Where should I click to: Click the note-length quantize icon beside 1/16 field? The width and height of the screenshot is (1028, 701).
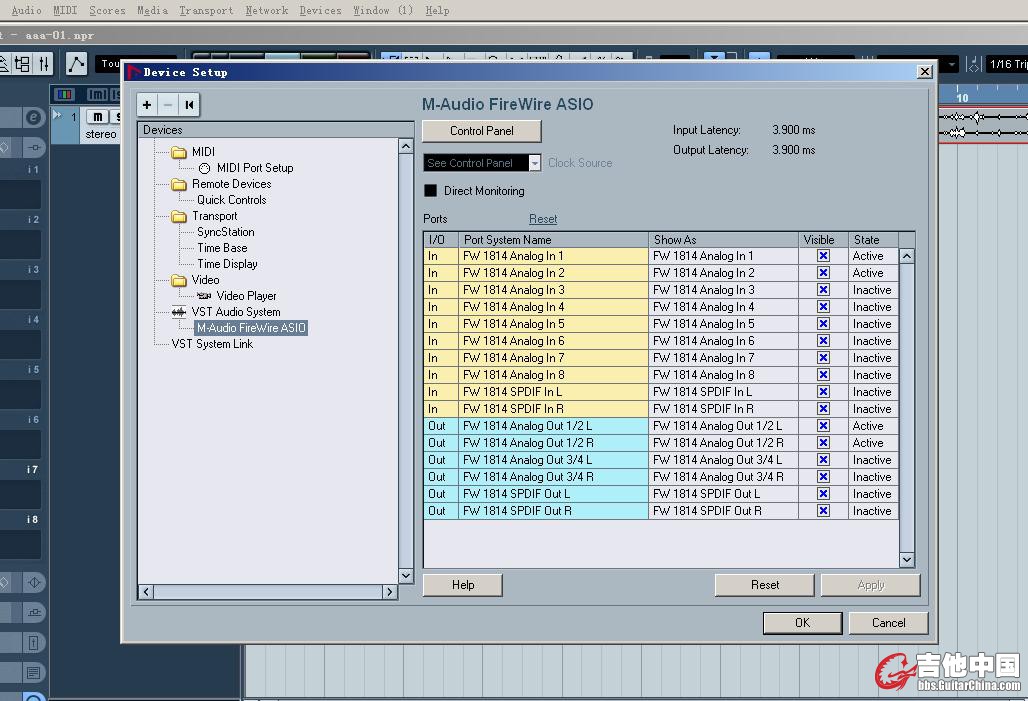974,64
